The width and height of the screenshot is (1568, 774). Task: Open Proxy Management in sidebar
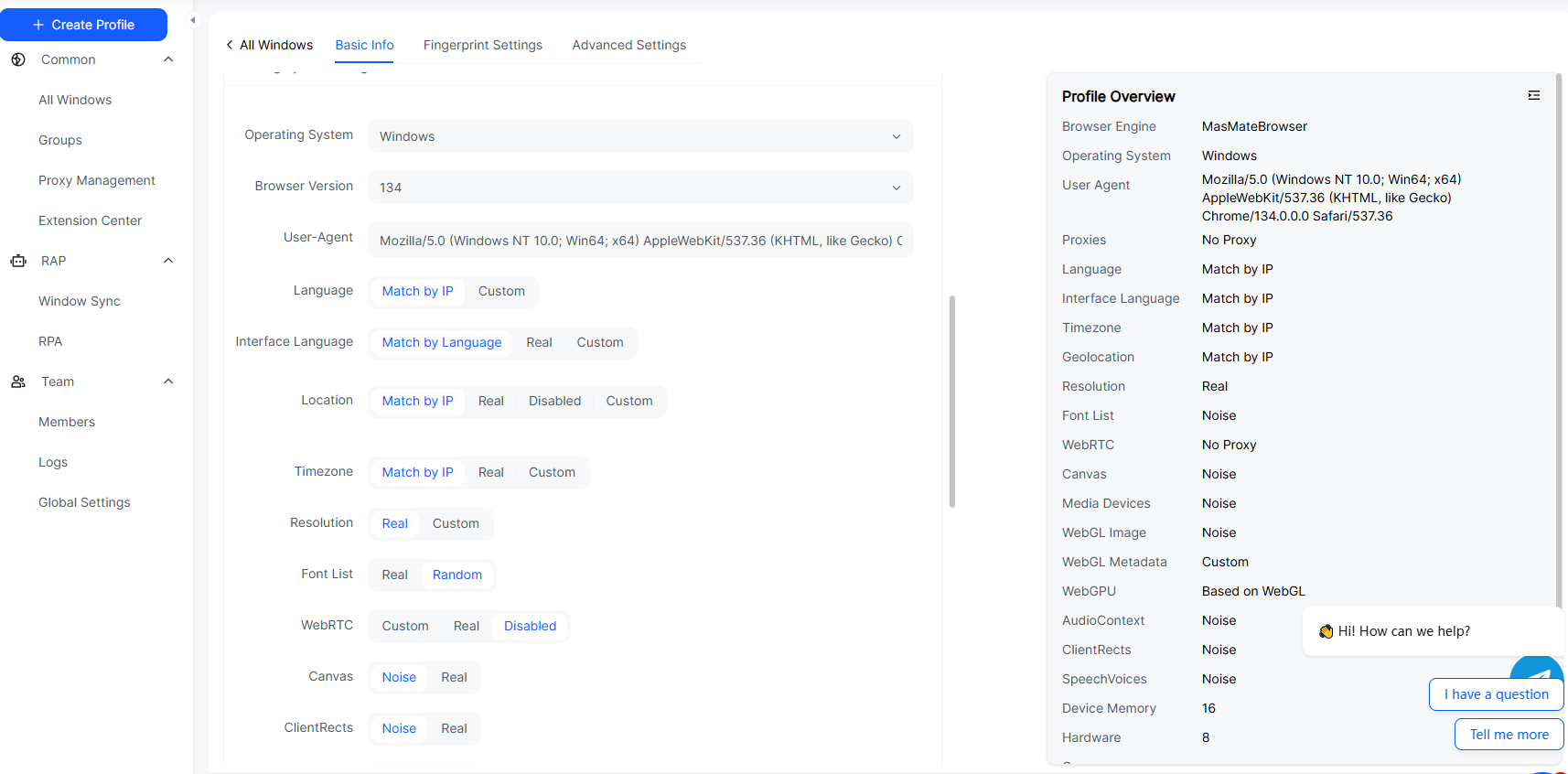(x=97, y=180)
